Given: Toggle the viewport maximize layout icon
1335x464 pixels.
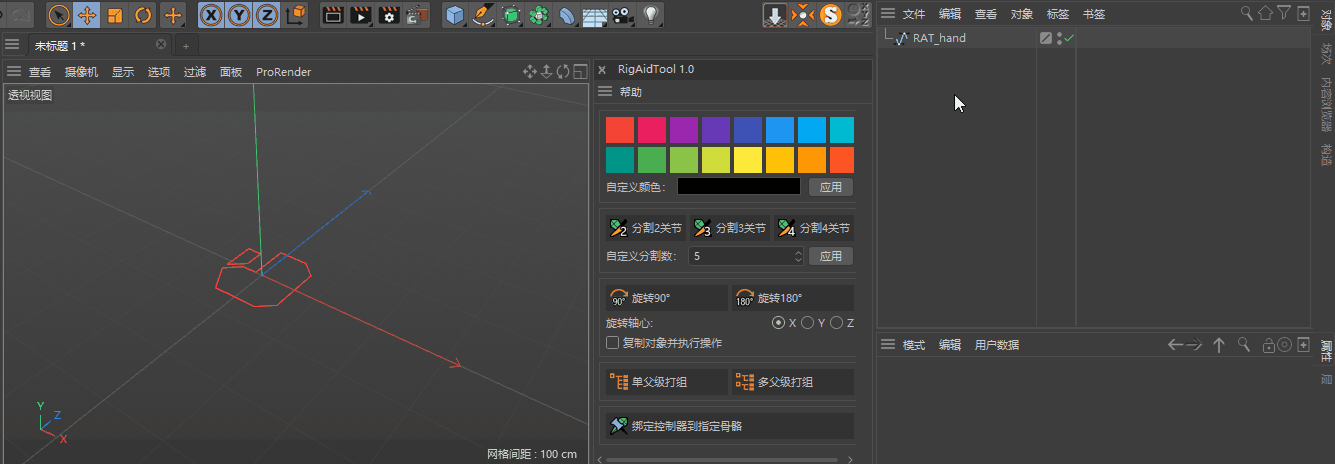Looking at the screenshot, I should coord(580,71).
